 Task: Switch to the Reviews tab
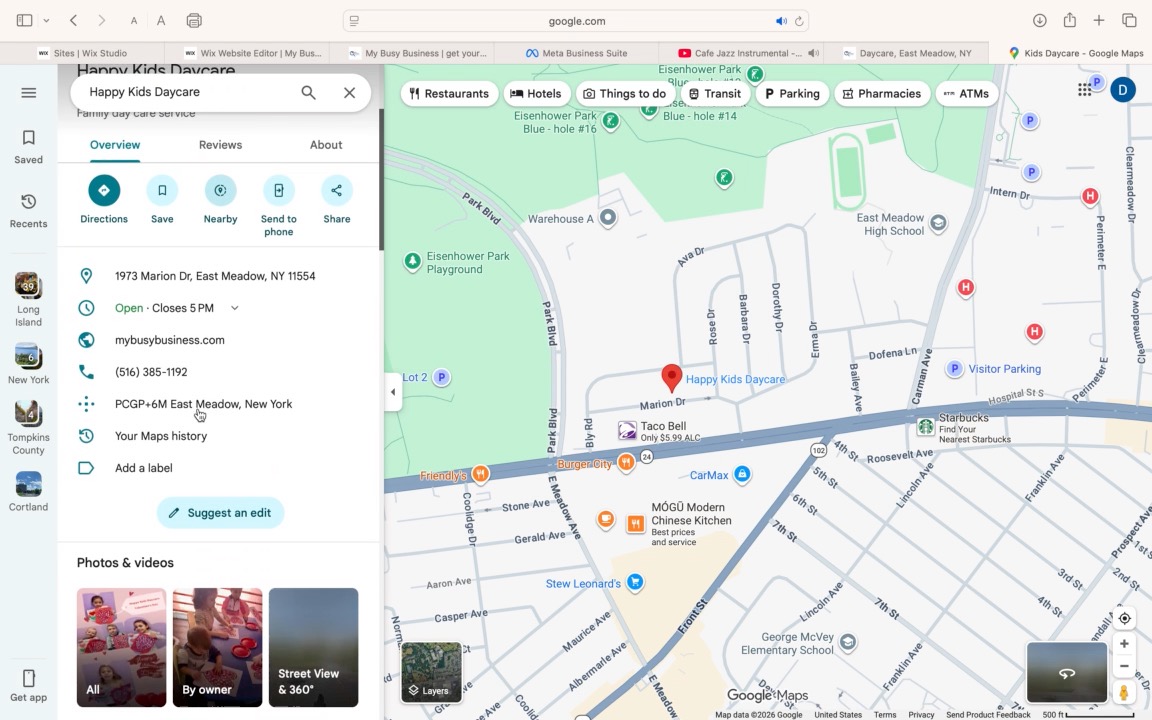pyautogui.click(x=220, y=145)
